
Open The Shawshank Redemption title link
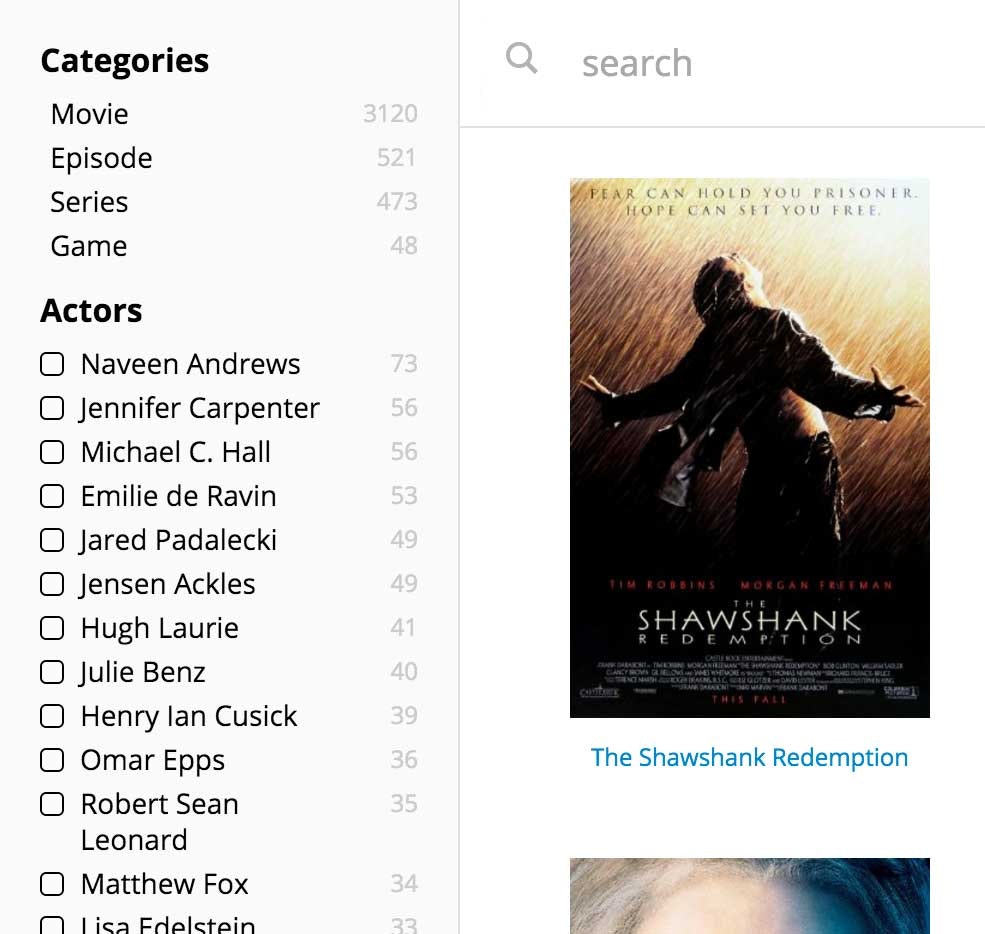pyautogui.click(x=749, y=758)
